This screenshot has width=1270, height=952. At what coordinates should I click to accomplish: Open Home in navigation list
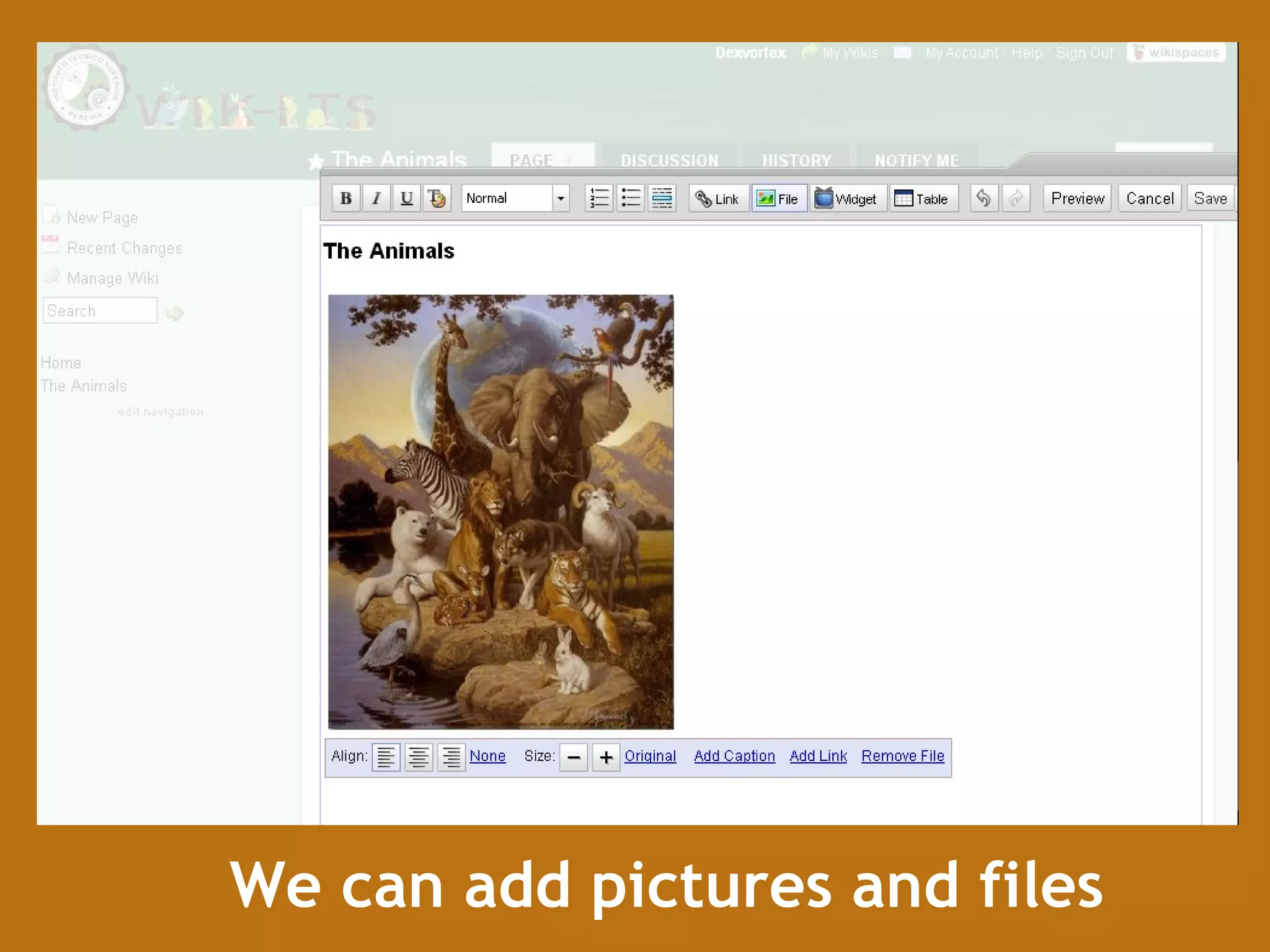(61, 363)
